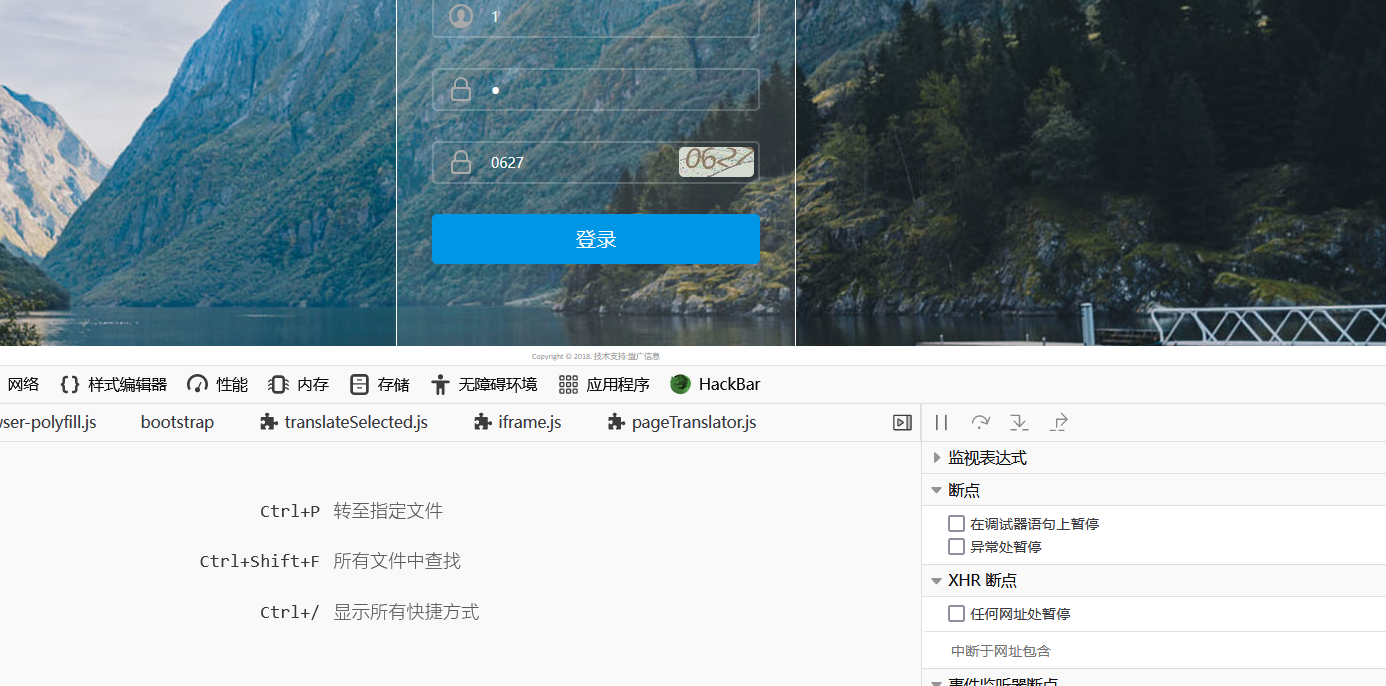
Task: Open the 应用程序 application panel
Action: coord(604,384)
